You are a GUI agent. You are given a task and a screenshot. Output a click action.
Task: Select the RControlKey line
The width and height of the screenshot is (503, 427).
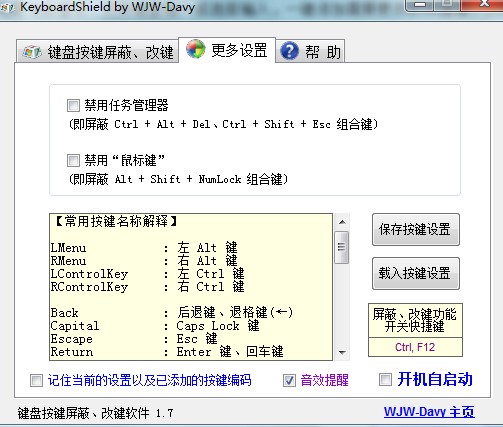[x=147, y=287]
